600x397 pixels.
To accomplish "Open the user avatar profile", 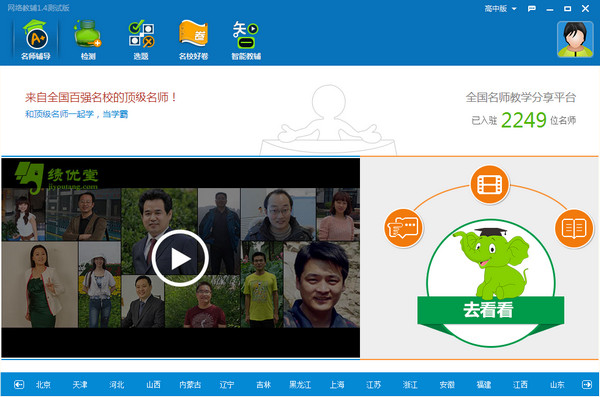I will [x=575, y=39].
